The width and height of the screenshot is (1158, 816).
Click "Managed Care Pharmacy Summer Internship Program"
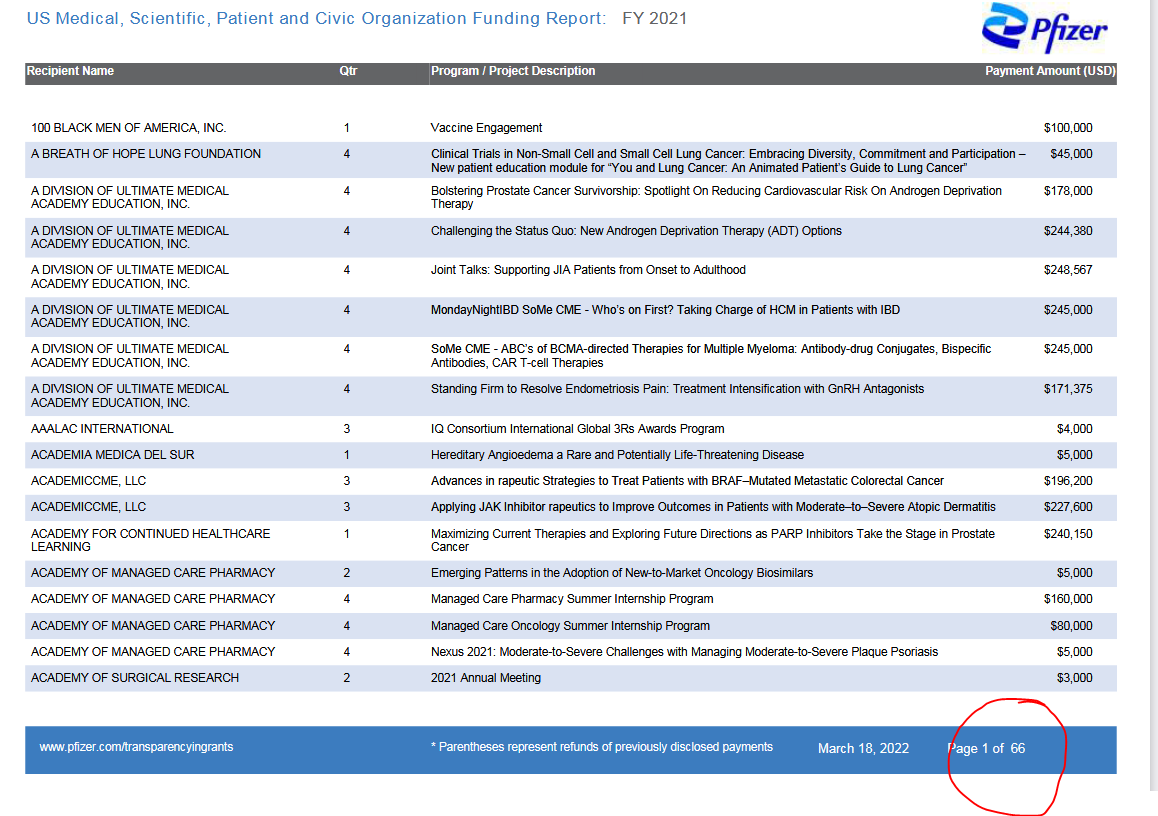coord(572,598)
